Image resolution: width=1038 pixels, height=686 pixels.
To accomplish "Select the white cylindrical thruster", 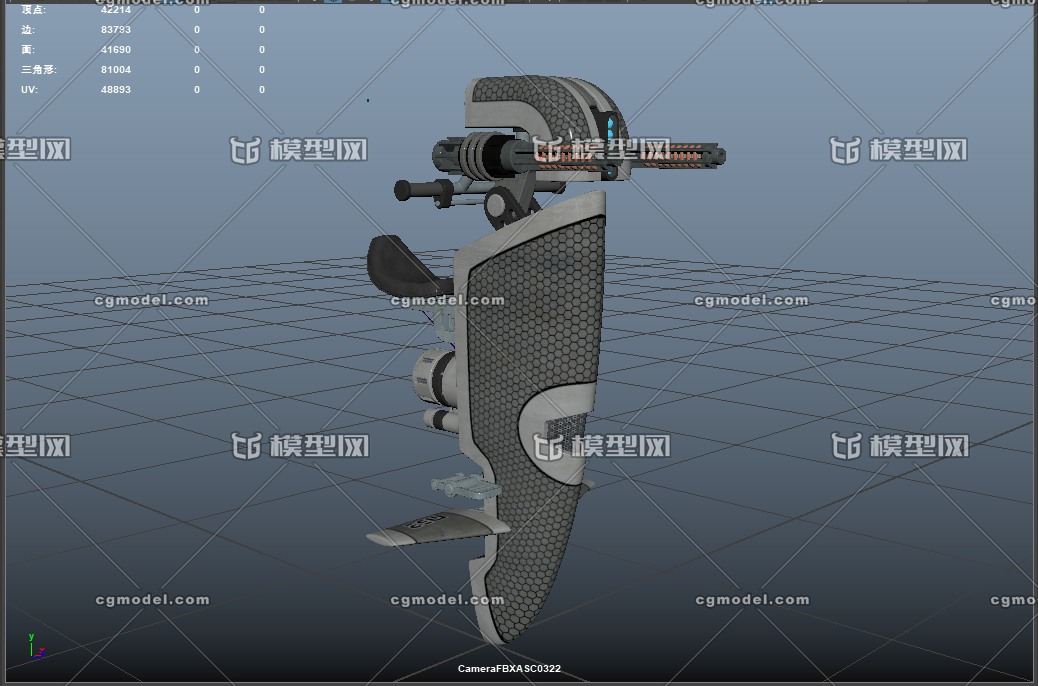I will tap(434, 374).
